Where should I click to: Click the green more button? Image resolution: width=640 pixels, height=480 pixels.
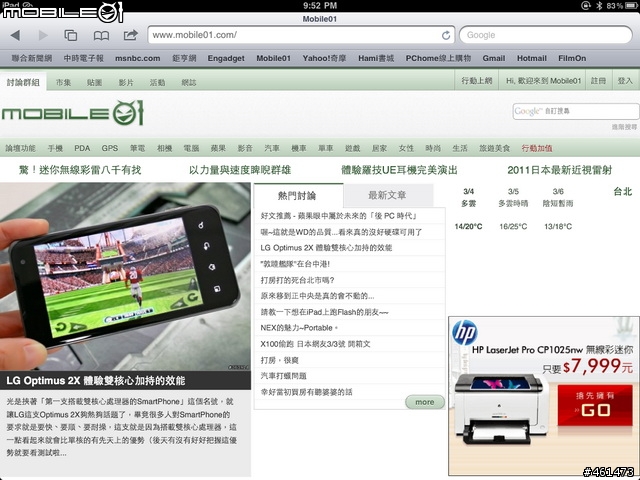pos(424,402)
